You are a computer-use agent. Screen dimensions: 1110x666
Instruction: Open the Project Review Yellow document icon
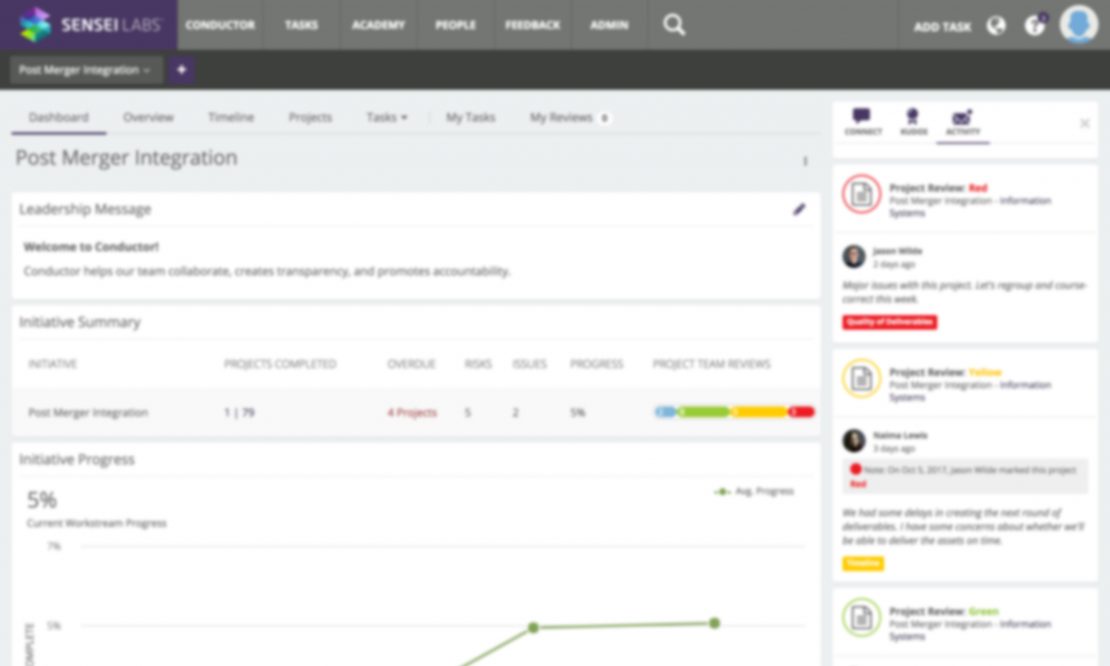click(862, 378)
